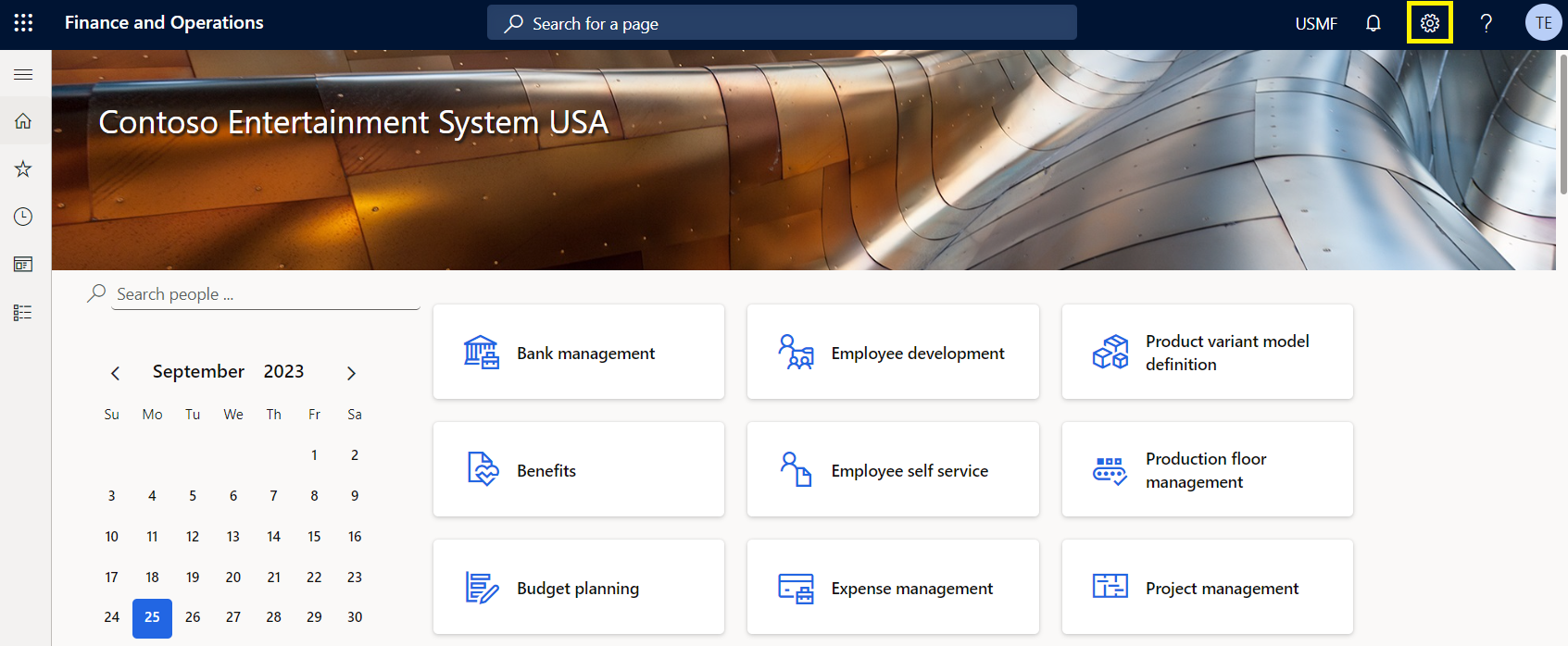The width and height of the screenshot is (1568, 646).
Task: Go to next month in calendar
Action: (x=351, y=373)
